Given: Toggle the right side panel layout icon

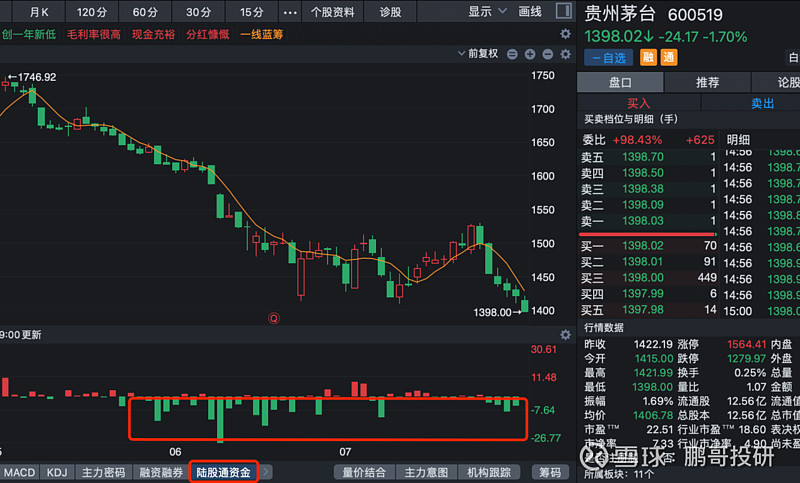Looking at the screenshot, I should pyautogui.click(x=563, y=11).
